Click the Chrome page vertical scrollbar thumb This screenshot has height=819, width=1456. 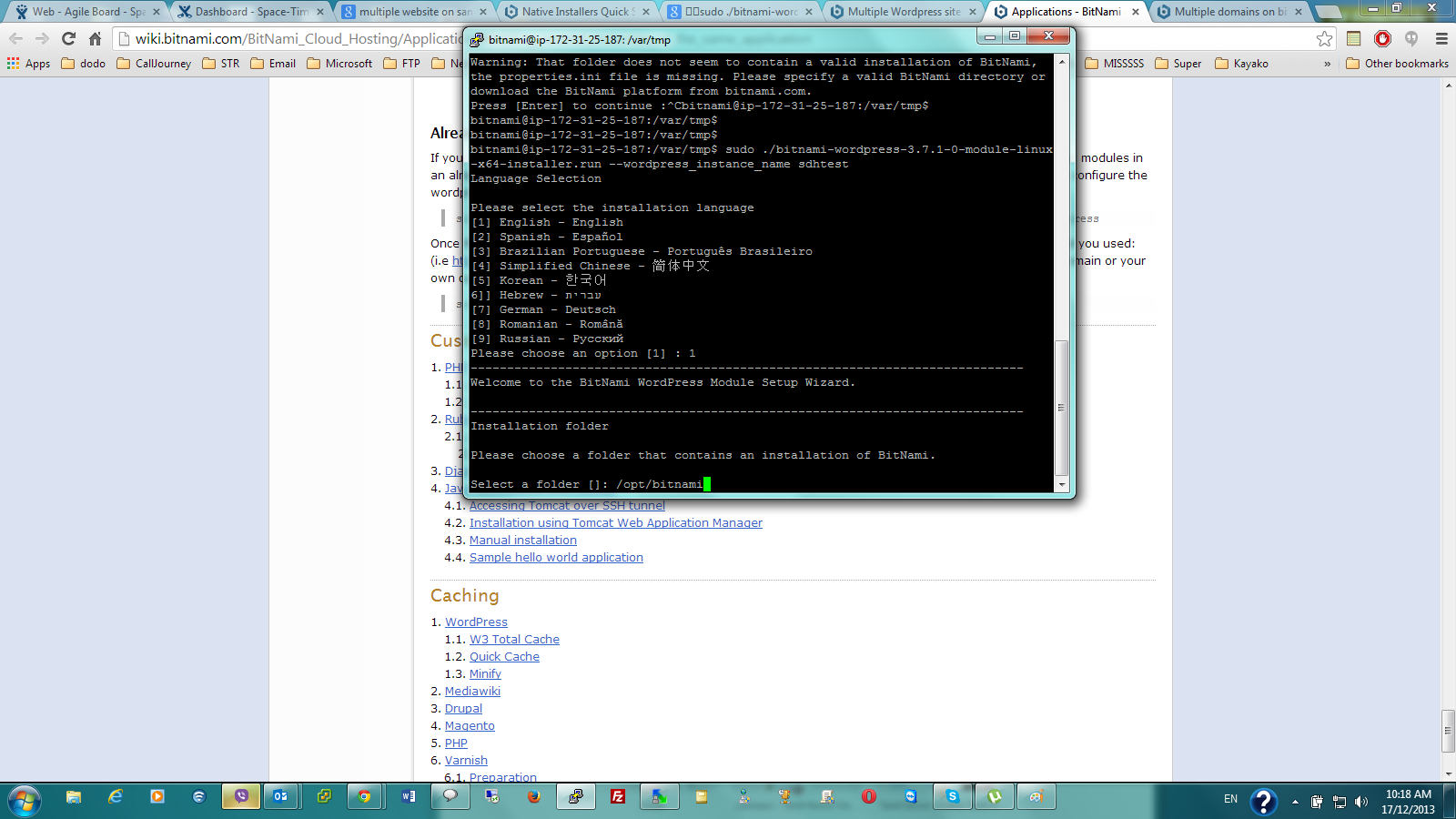click(1448, 731)
